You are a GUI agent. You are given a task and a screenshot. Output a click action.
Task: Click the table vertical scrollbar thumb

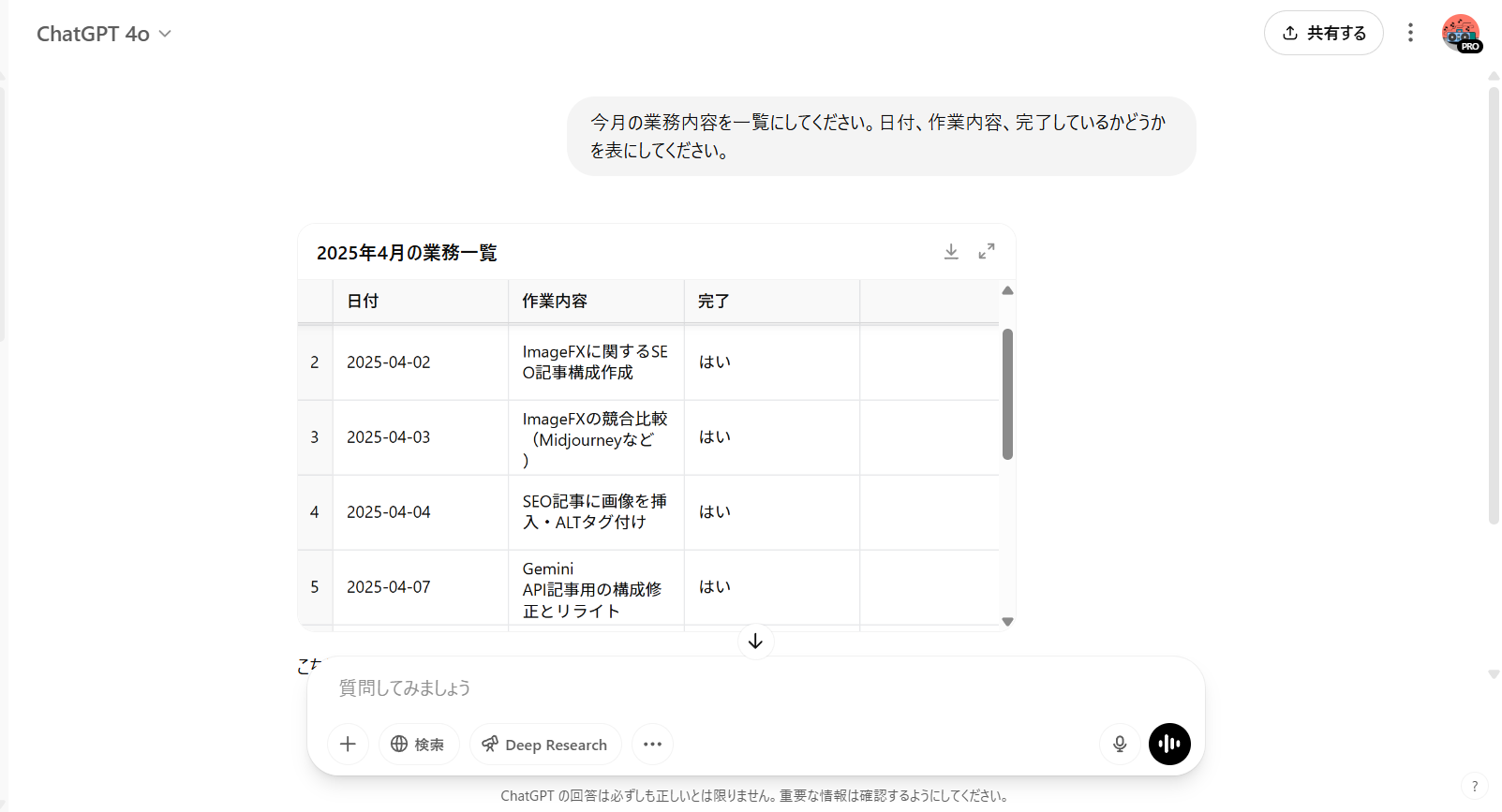point(1007,393)
